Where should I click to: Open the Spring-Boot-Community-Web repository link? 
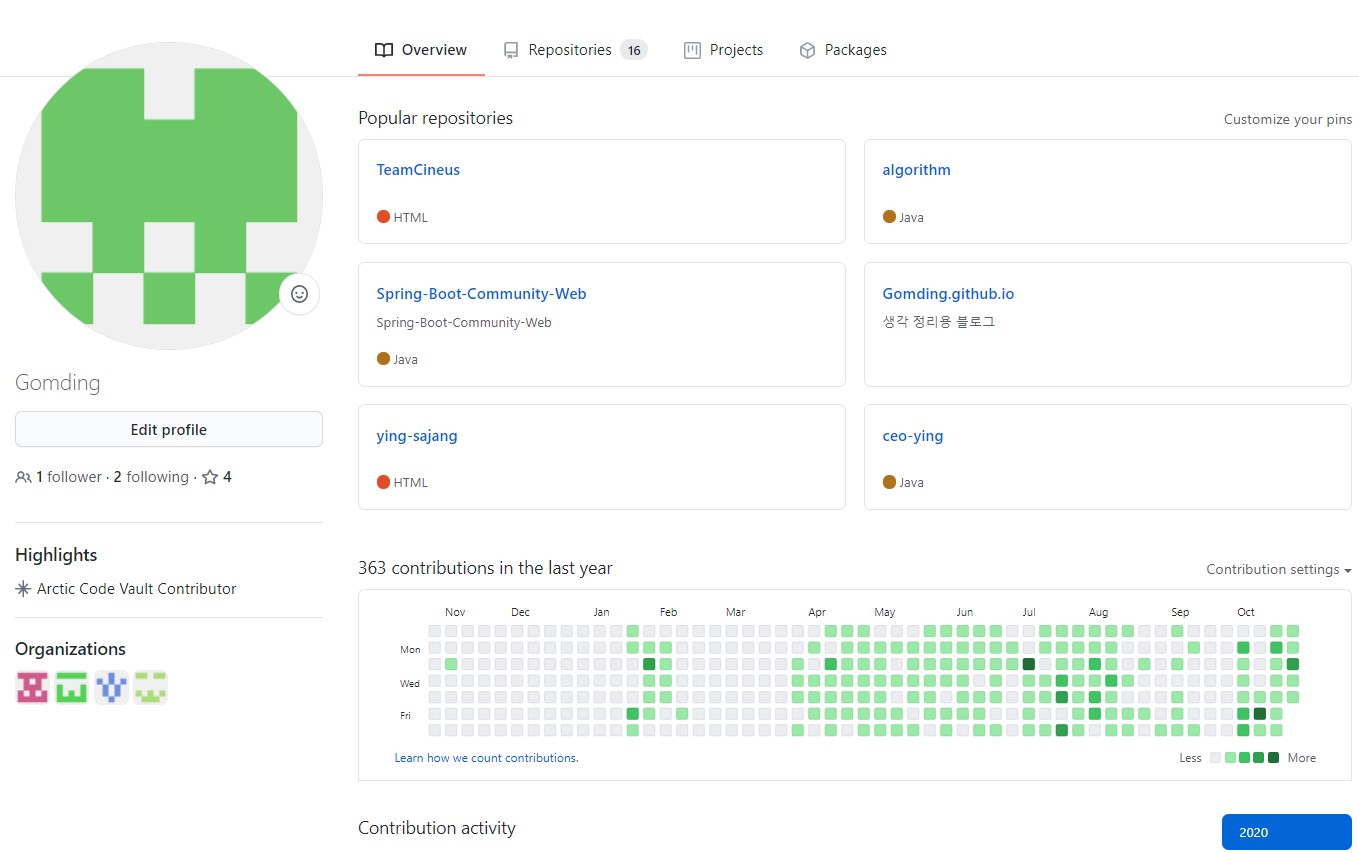[481, 294]
